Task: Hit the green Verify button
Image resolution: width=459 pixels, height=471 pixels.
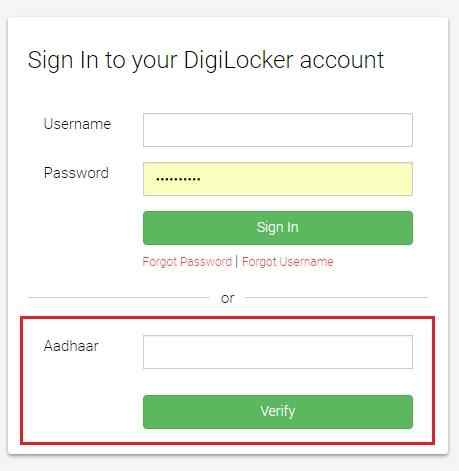Action: pyautogui.click(x=278, y=412)
